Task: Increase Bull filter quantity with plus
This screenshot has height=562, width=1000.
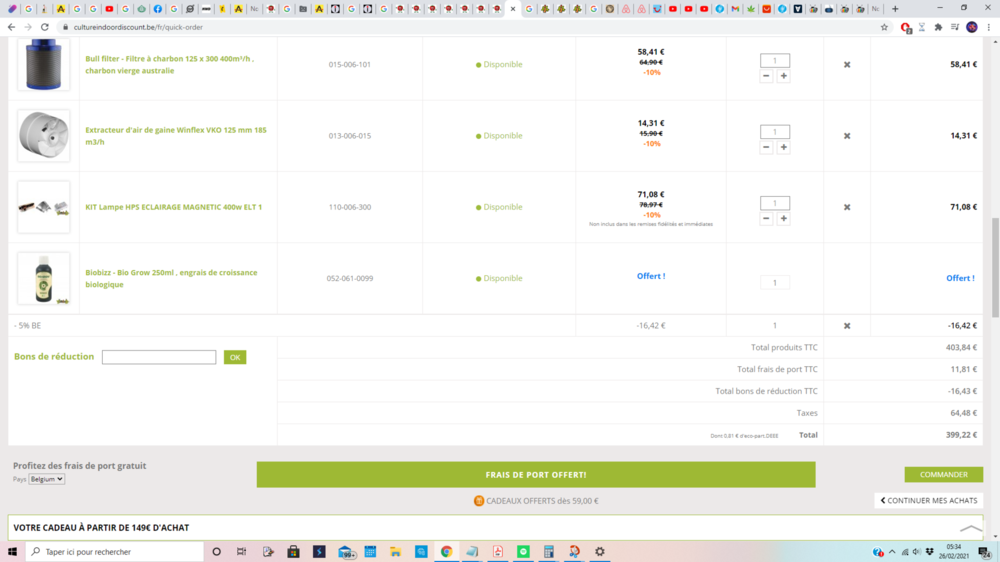Action: coord(784,76)
